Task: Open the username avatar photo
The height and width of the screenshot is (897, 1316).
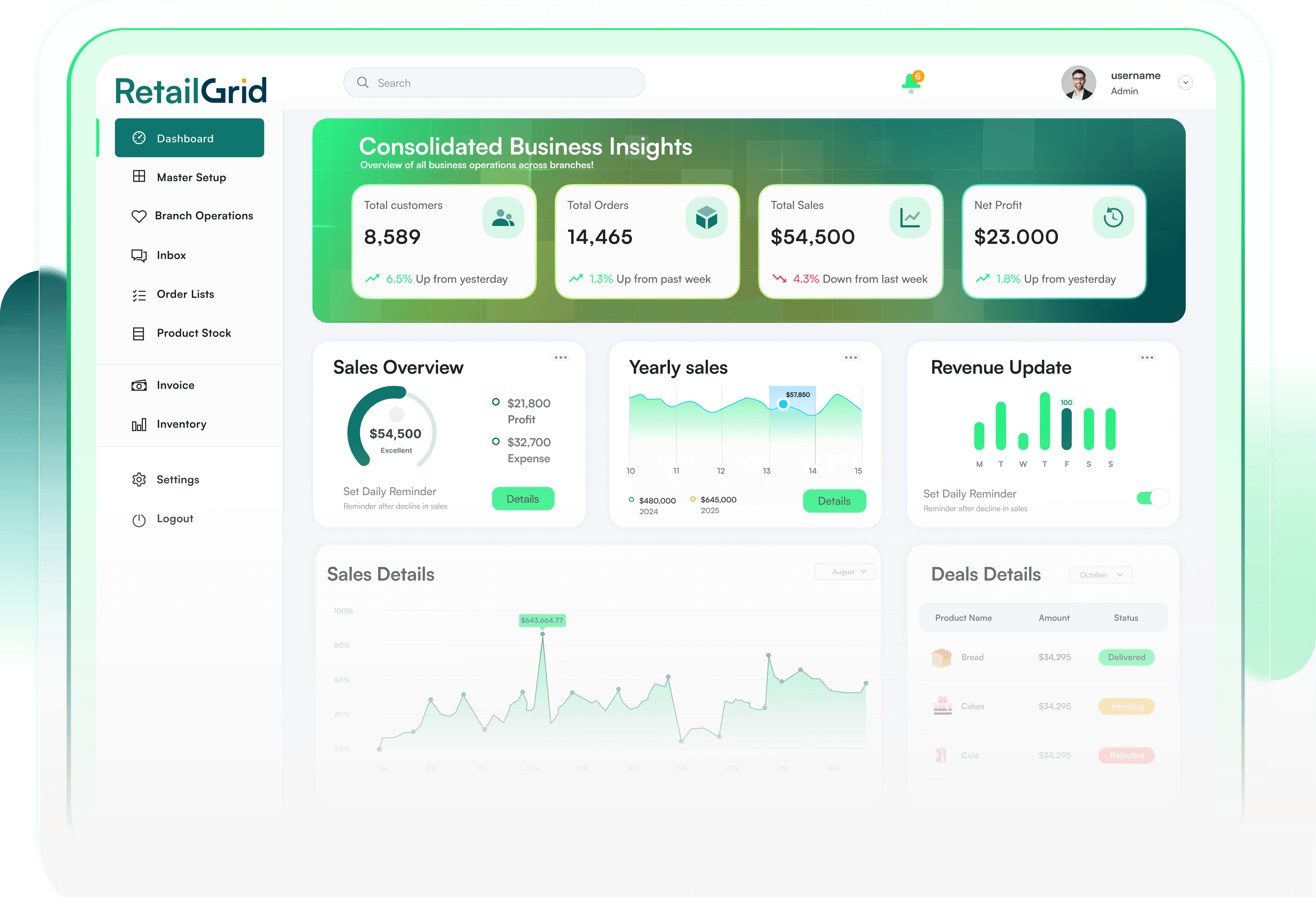Action: pyautogui.click(x=1078, y=83)
